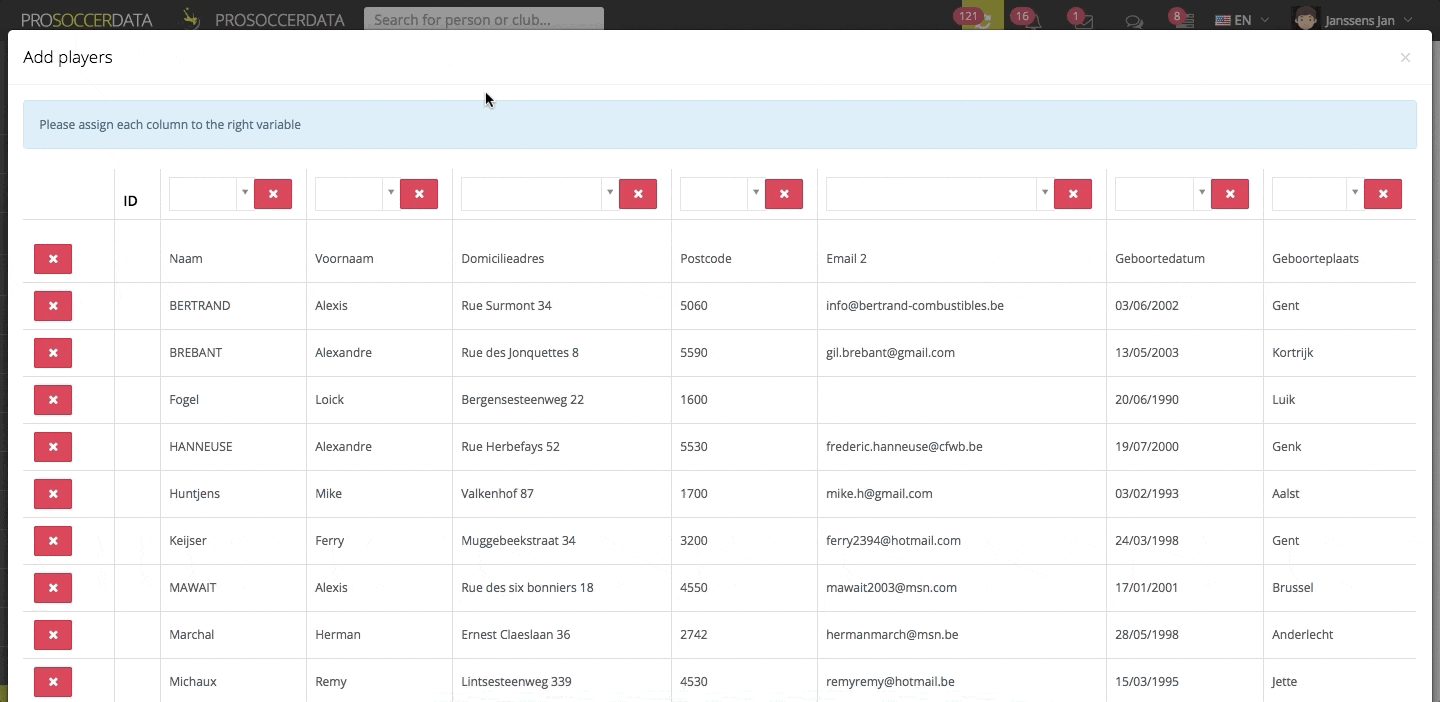The height and width of the screenshot is (702, 1440).
Task: Select the email frederic.hanneuse@cfwb.be
Action: tap(904, 447)
